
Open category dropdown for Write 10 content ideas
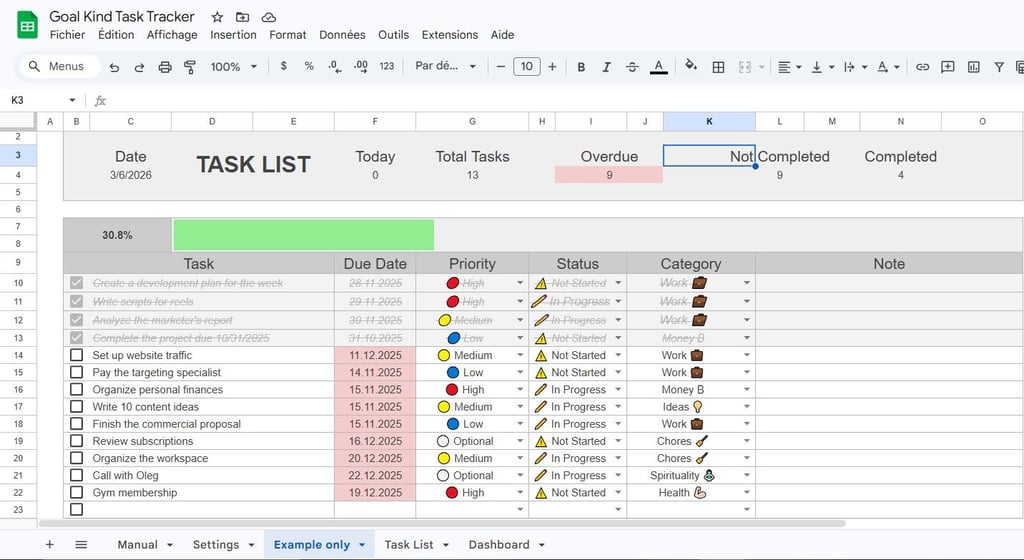click(x=746, y=407)
